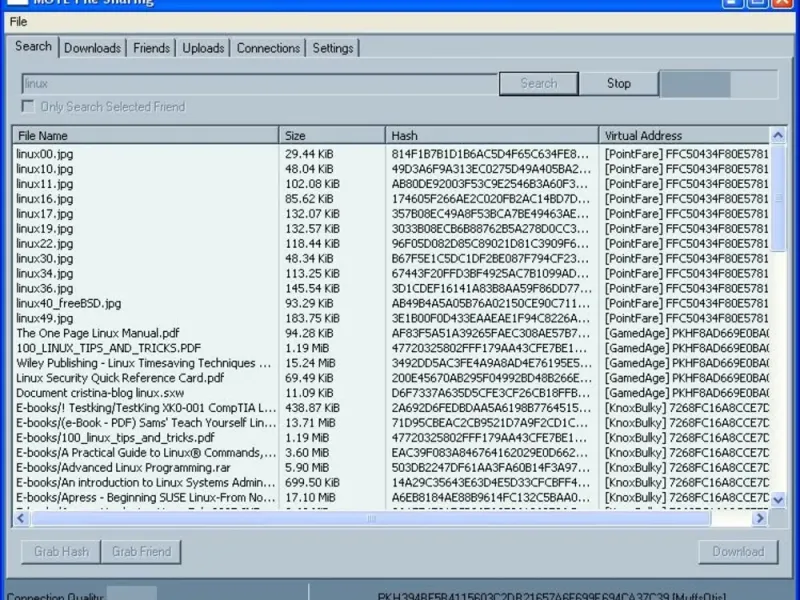This screenshot has width=800, height=600.
Task: Select the linux19.jpg file
Action: coord(391,229)
